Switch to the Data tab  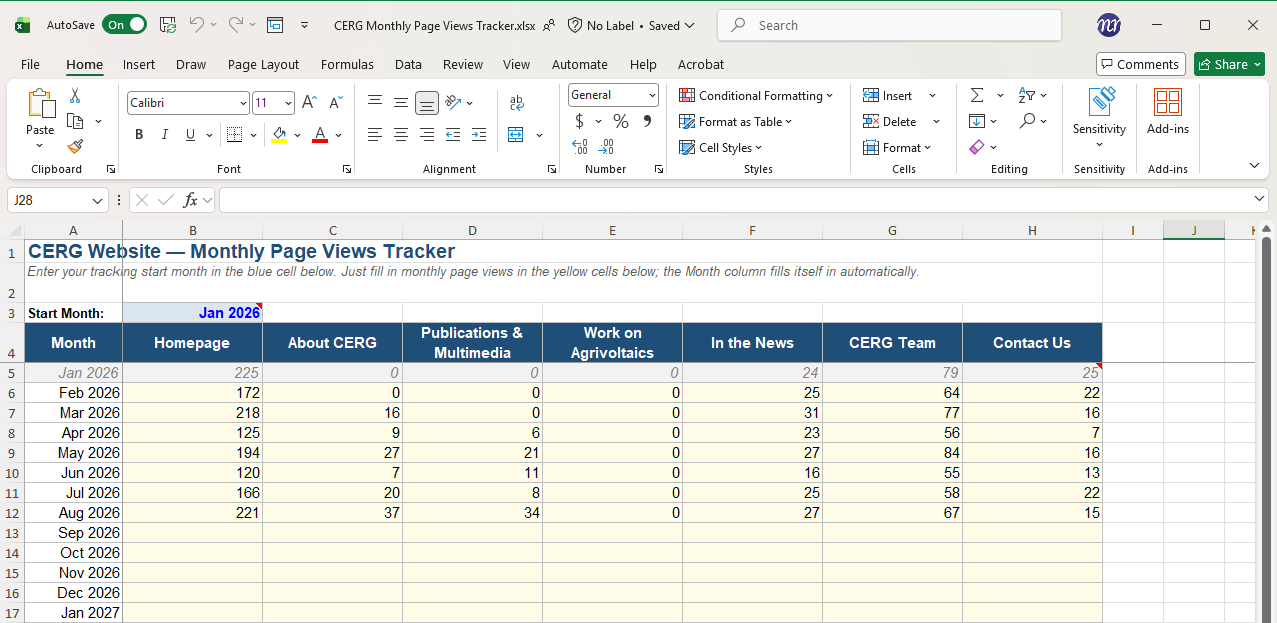[408, 64]
